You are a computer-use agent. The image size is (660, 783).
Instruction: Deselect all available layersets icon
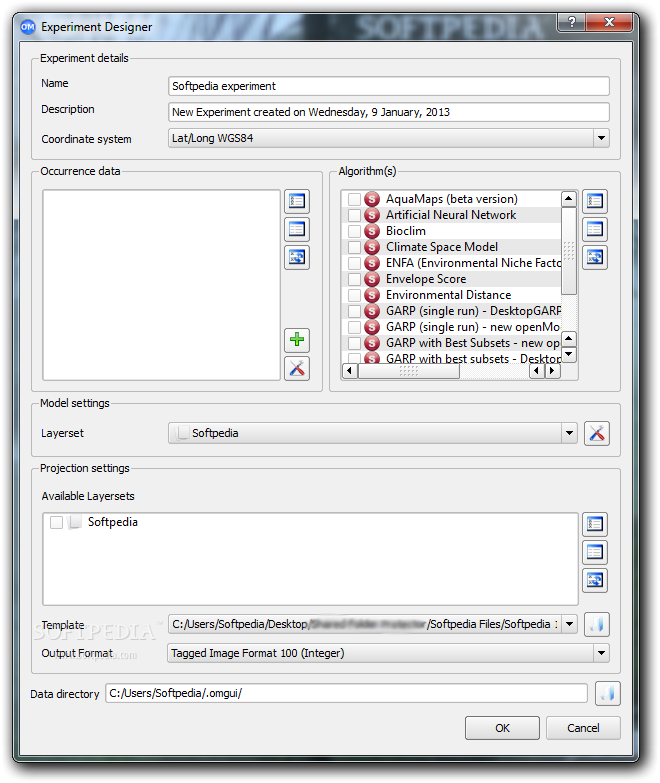click(x=595, y=552)
